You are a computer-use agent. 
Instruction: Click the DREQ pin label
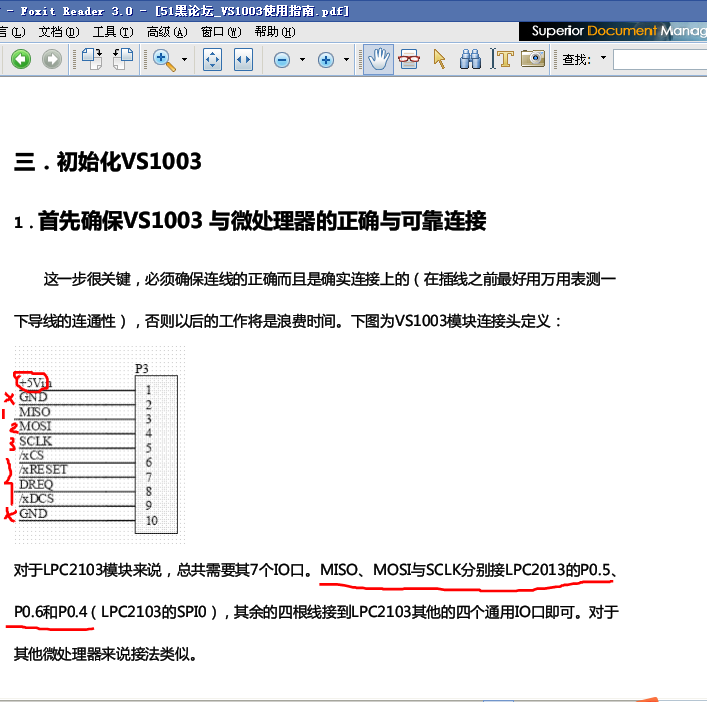coord(36,484)
